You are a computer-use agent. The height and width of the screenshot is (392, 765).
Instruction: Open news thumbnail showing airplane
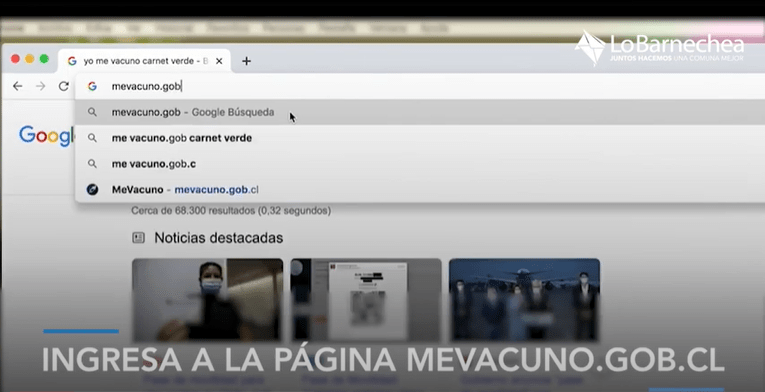524,299
